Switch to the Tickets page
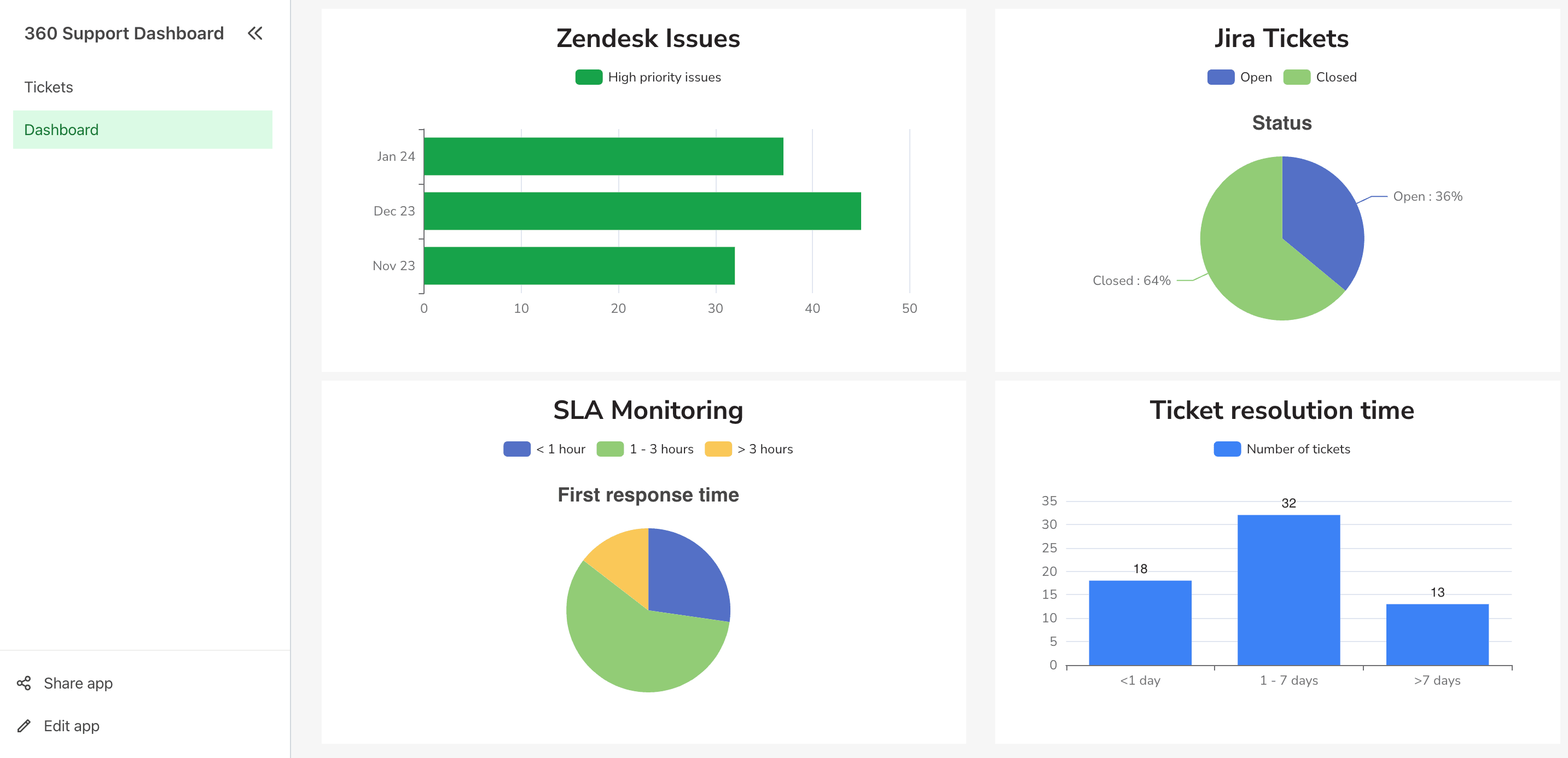The image size is (1568, 758). tap(49, 86)
